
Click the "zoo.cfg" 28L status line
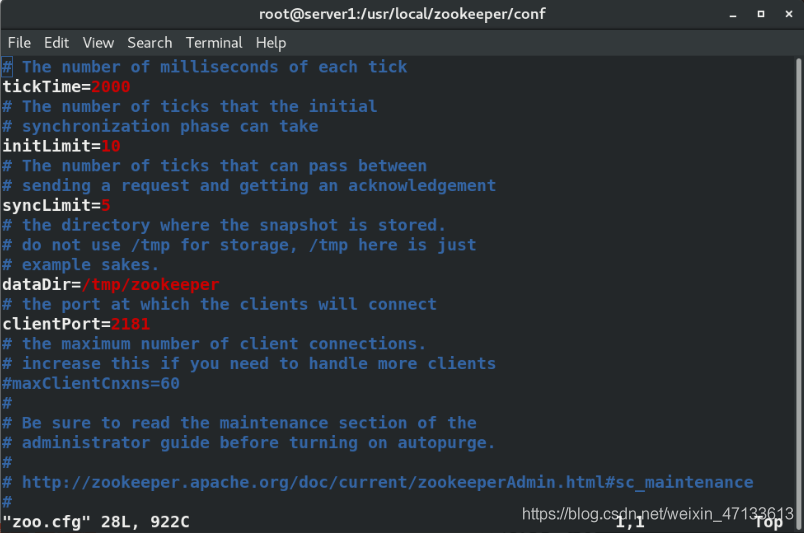[96, 522]
